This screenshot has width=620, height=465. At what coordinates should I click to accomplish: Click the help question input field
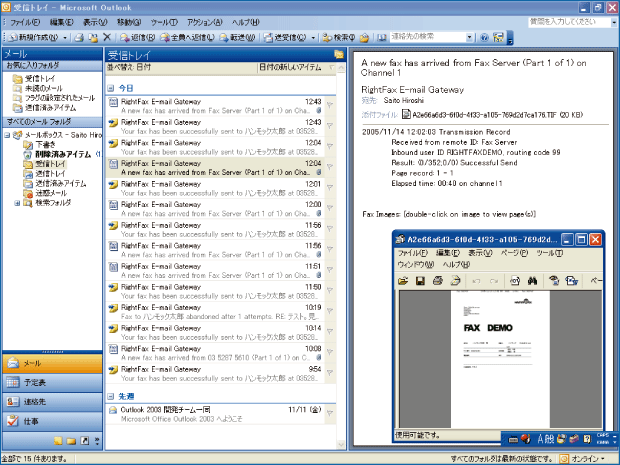point(569,22)
